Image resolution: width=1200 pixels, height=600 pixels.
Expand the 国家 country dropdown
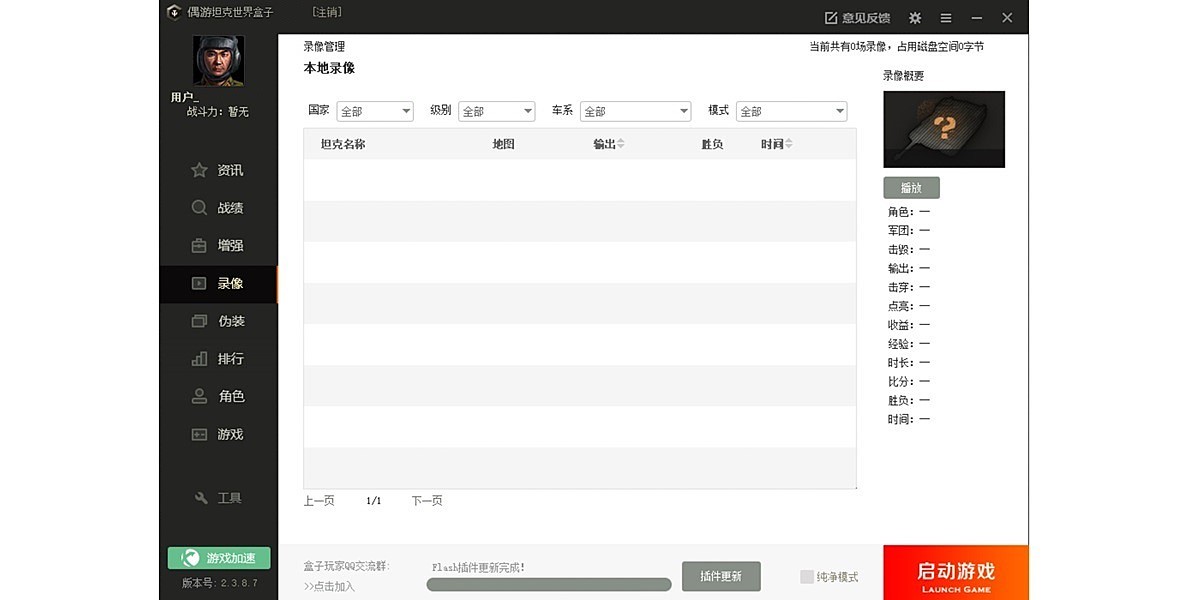pos(375,111)
